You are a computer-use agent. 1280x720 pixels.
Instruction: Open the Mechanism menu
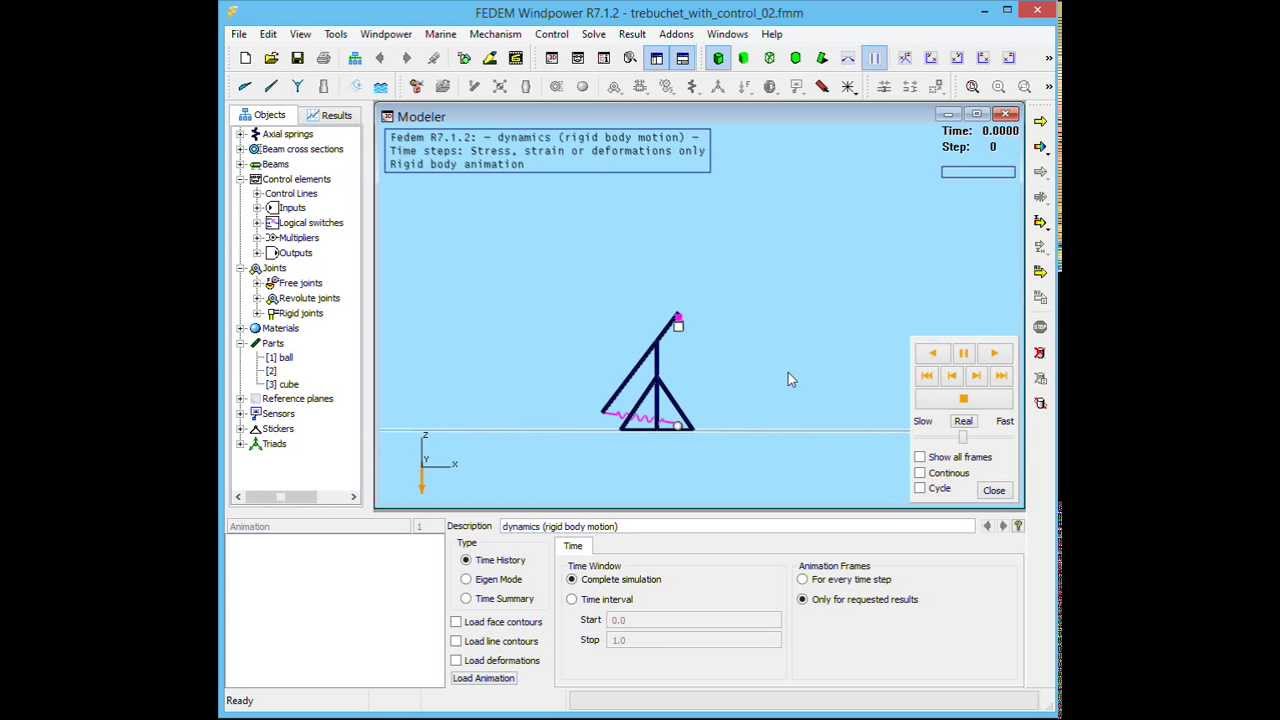coord(495,34)
